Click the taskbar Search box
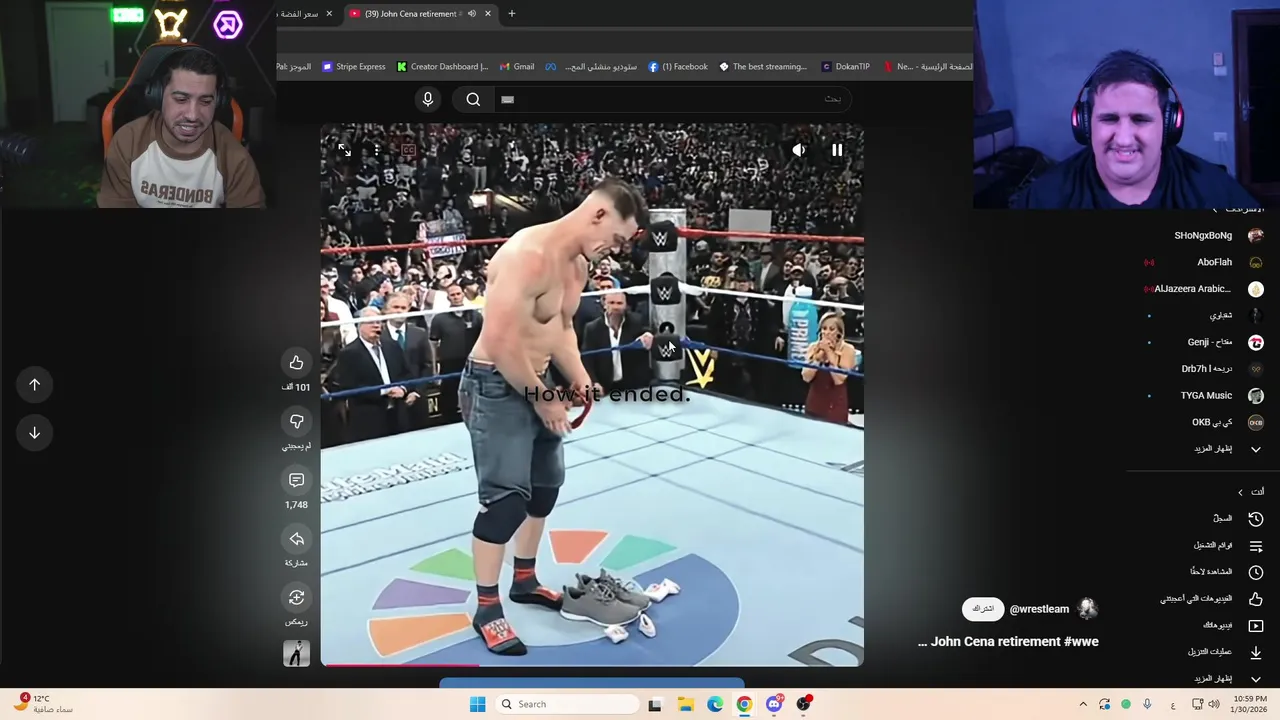1280x720 pixels. (x=567, y=704)
